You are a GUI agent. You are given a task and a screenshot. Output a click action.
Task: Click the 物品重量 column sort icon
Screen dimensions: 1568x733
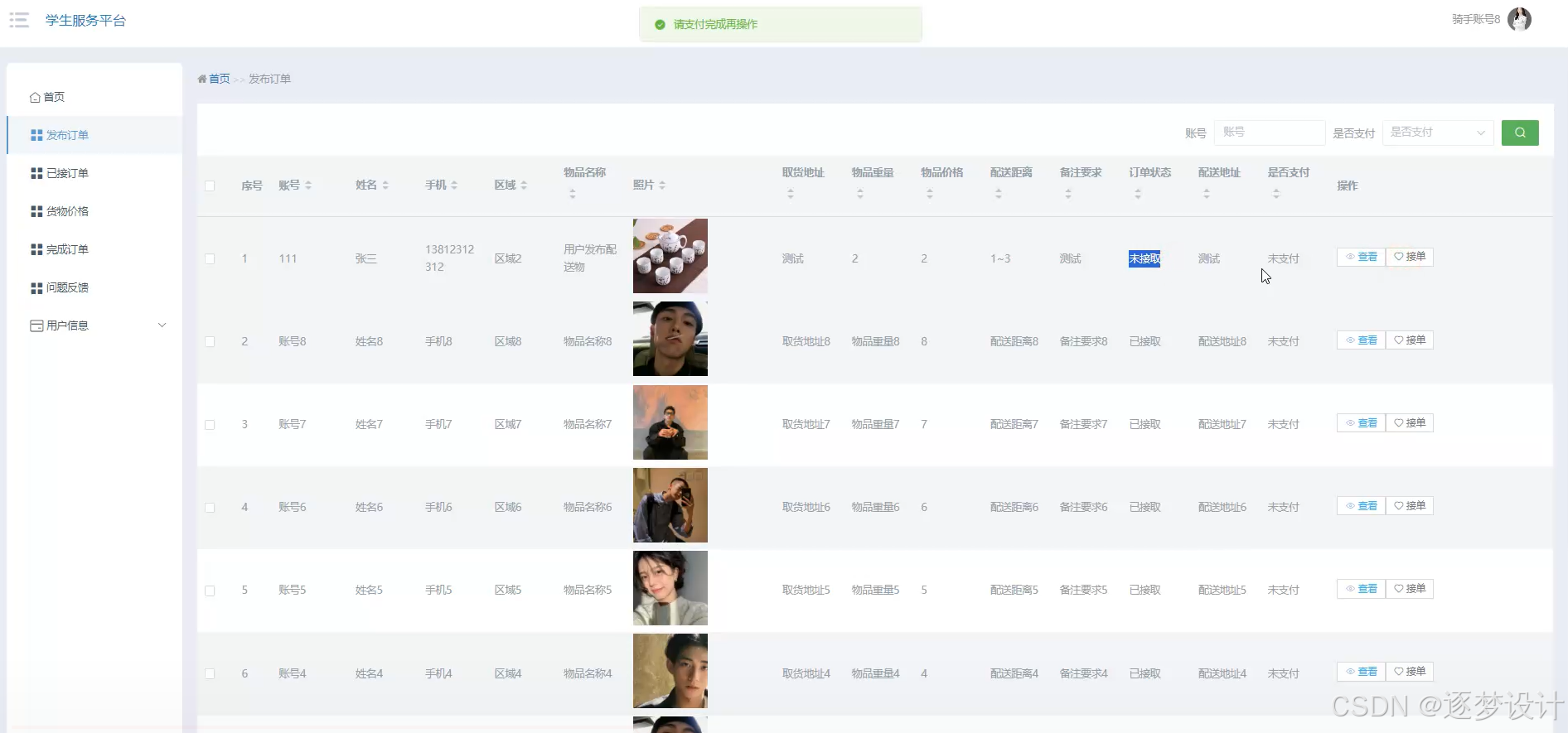(x=860, y=194)
